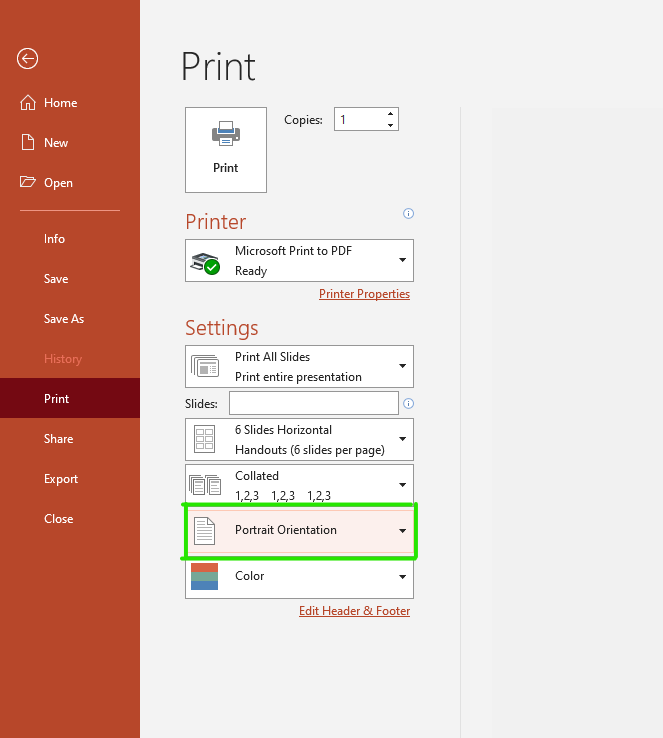Click the printer icon on the Print button
Image resolution: width=663 pixels, height=738 pixels.
[x=226, y=134]
